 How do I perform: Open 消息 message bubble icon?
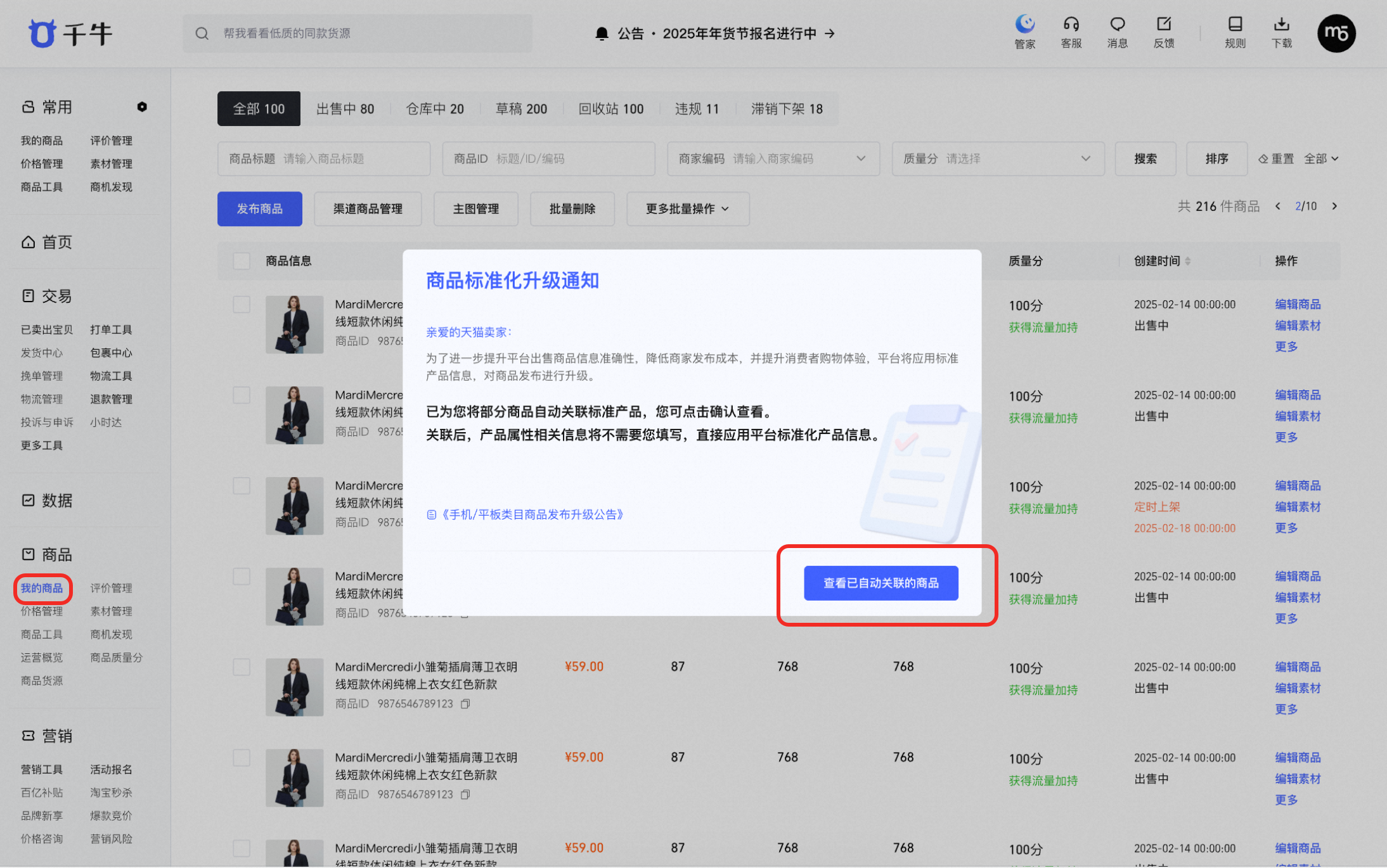[x=1117, y=32]
